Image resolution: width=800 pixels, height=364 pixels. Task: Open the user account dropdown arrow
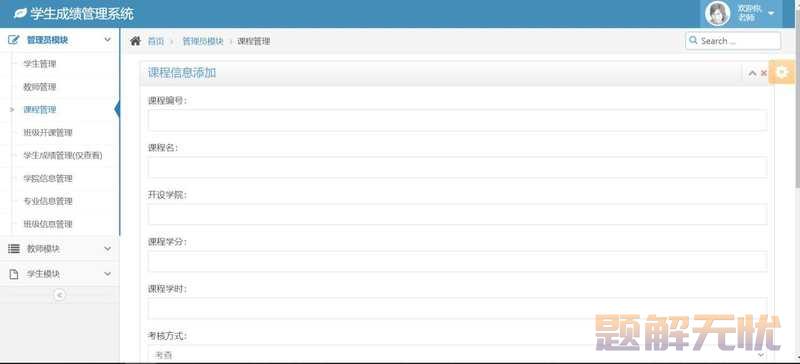point(771,13)
